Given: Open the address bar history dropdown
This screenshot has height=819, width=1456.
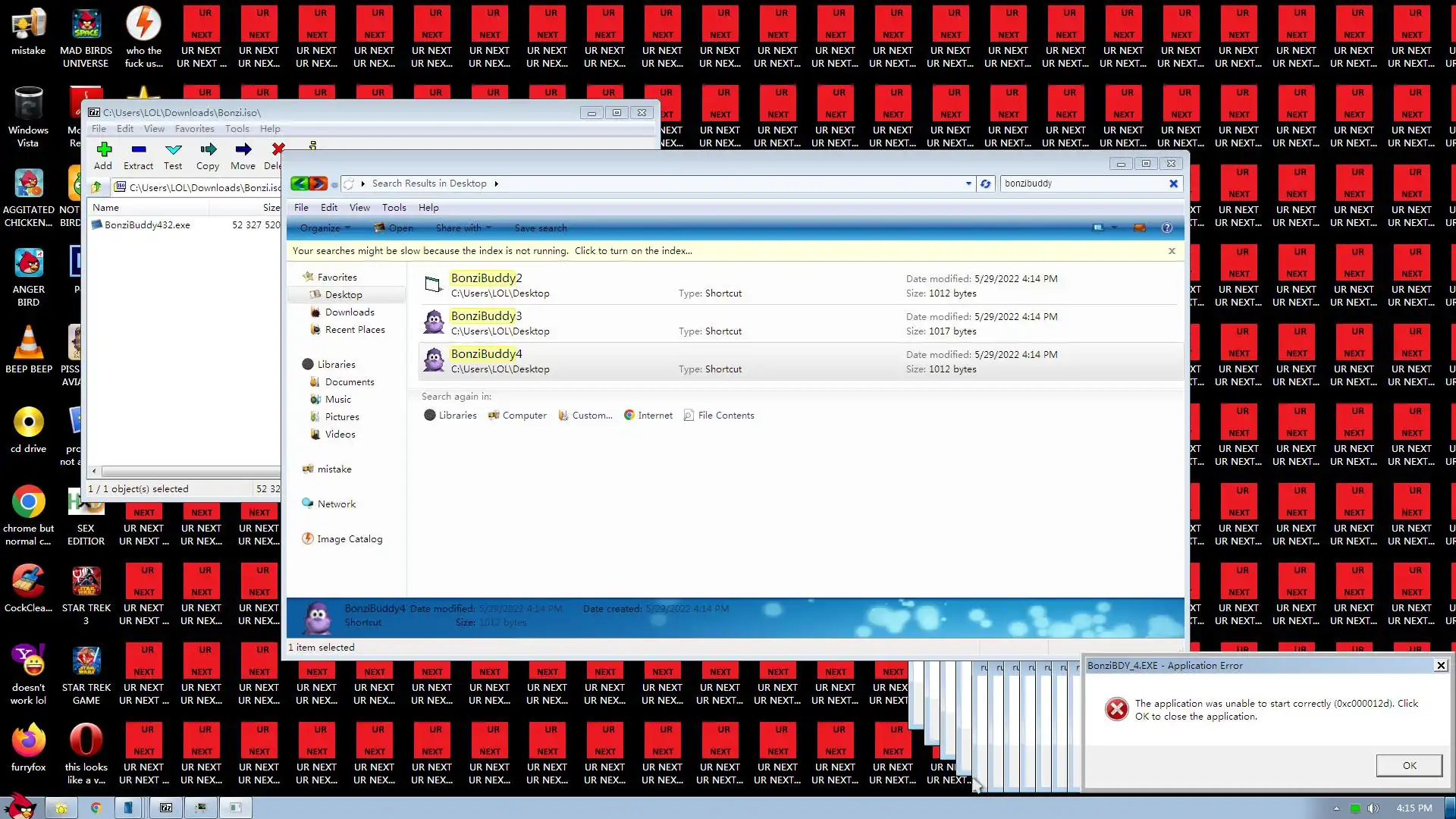Looking at the screenshot, I should 968,184.
